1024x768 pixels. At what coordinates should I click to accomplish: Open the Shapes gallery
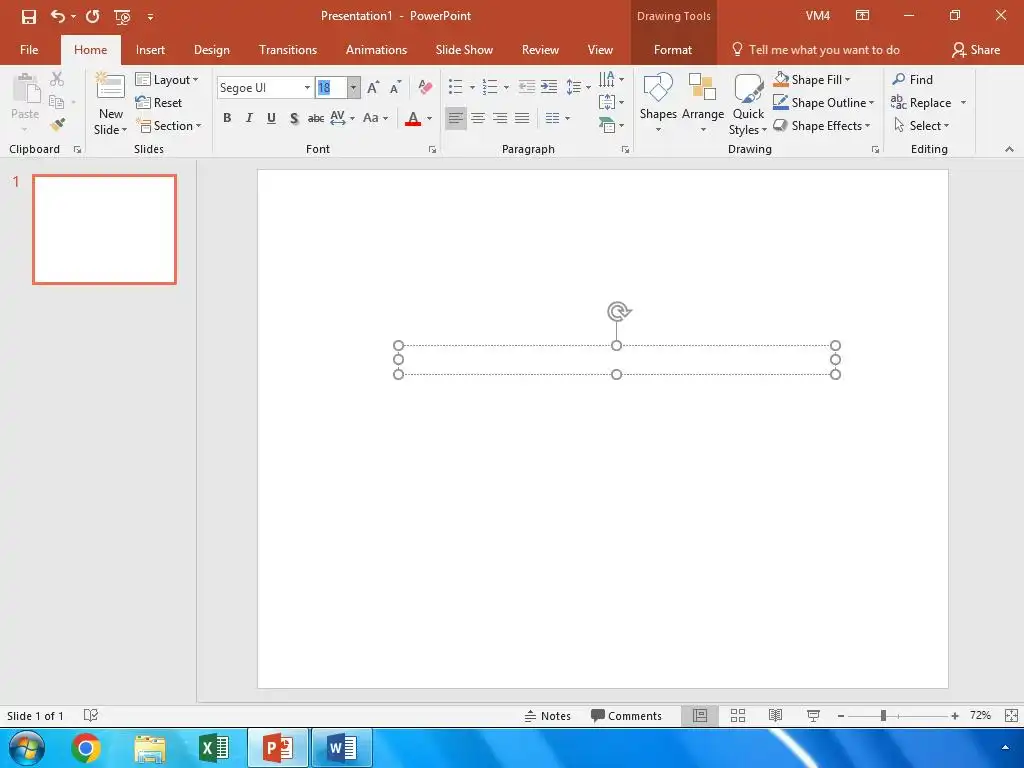coord(658,103)
